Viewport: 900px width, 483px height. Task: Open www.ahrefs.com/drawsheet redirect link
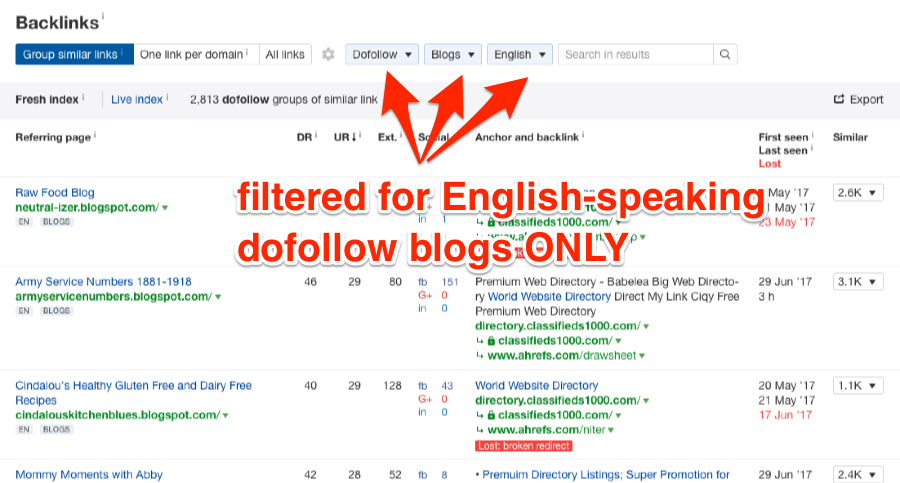click(x=561, y=356)
